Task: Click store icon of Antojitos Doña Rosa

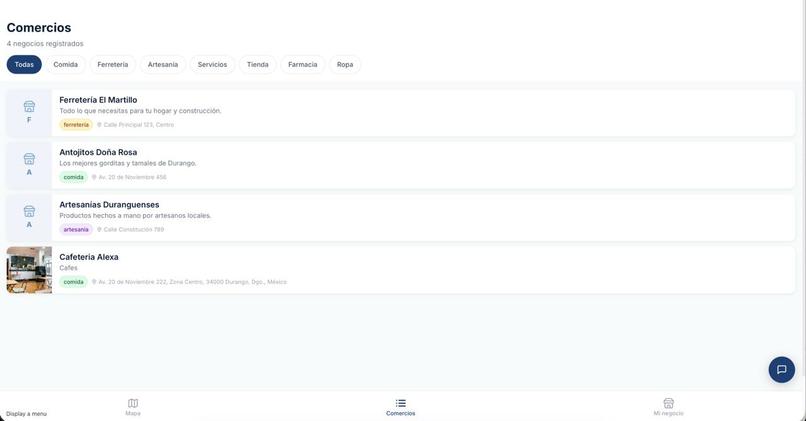Action: click(29, 159)
